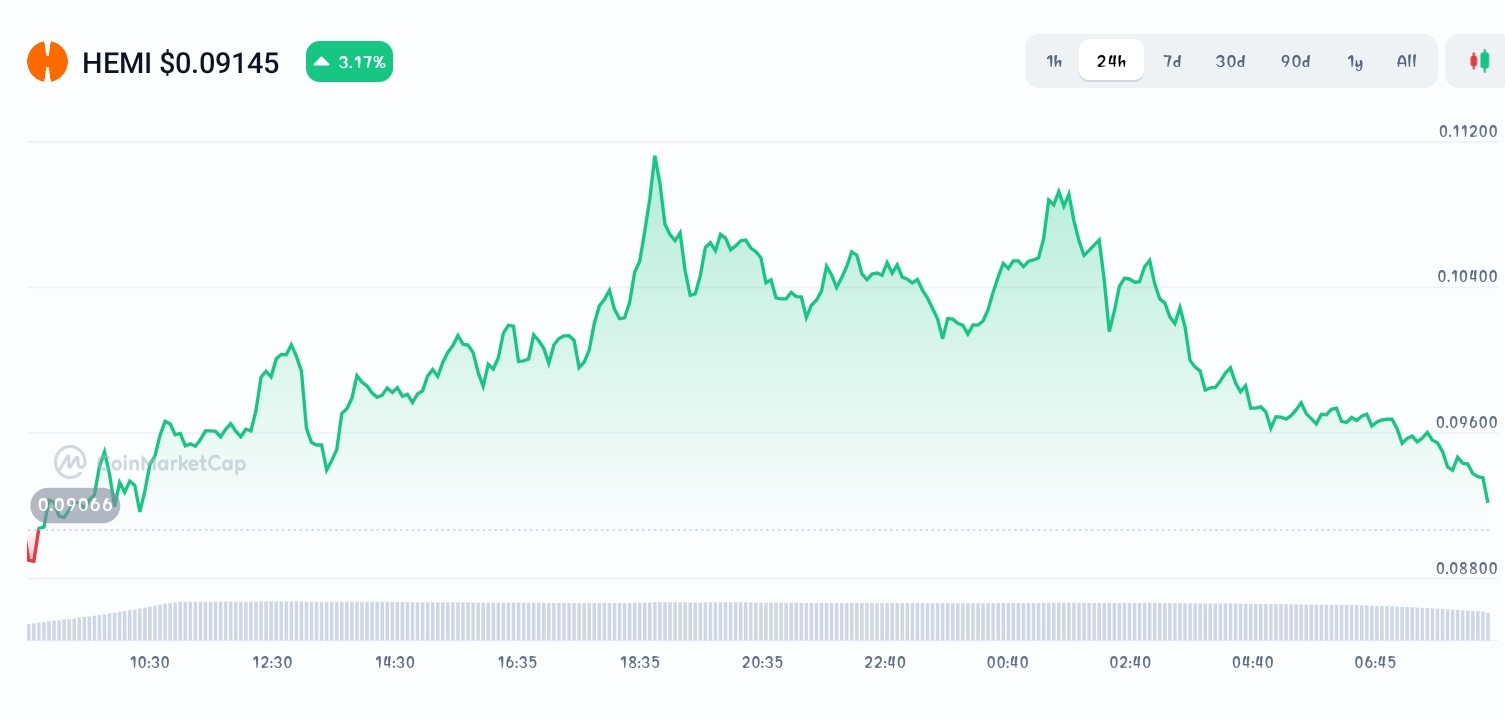Select the 7d time range
The width and height of the screenshot is (1505, 720).
click(1172, 61)
